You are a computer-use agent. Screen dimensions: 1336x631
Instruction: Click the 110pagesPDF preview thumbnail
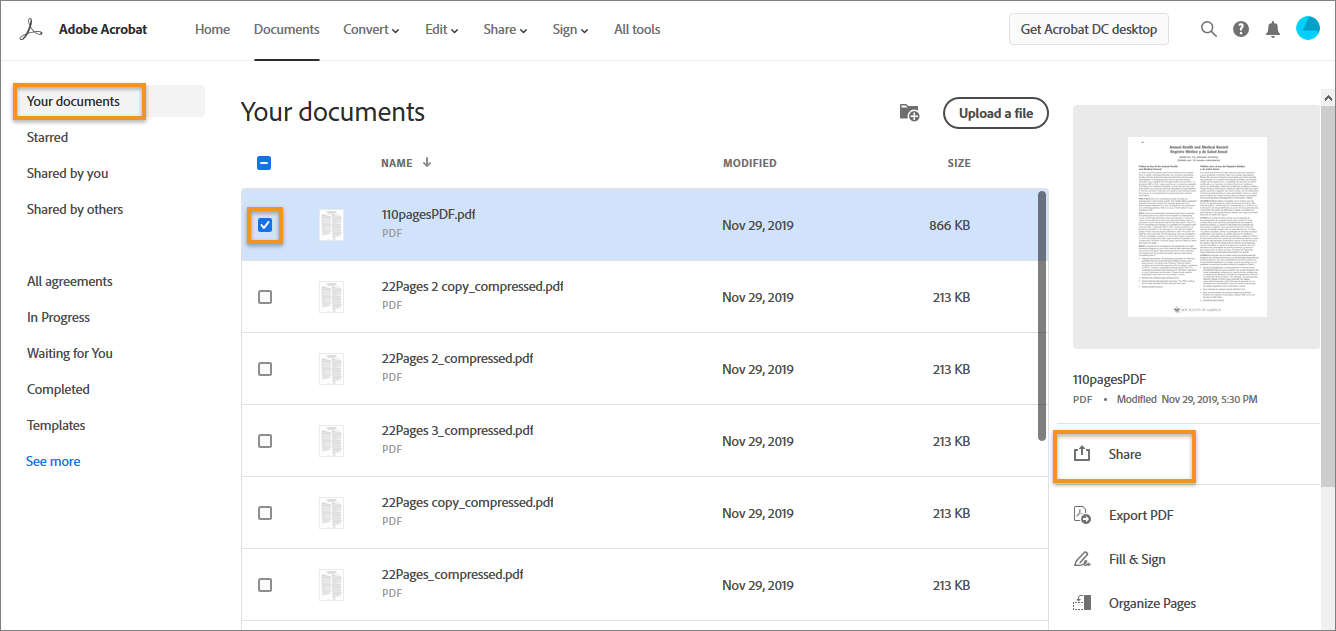point(1196,227)
